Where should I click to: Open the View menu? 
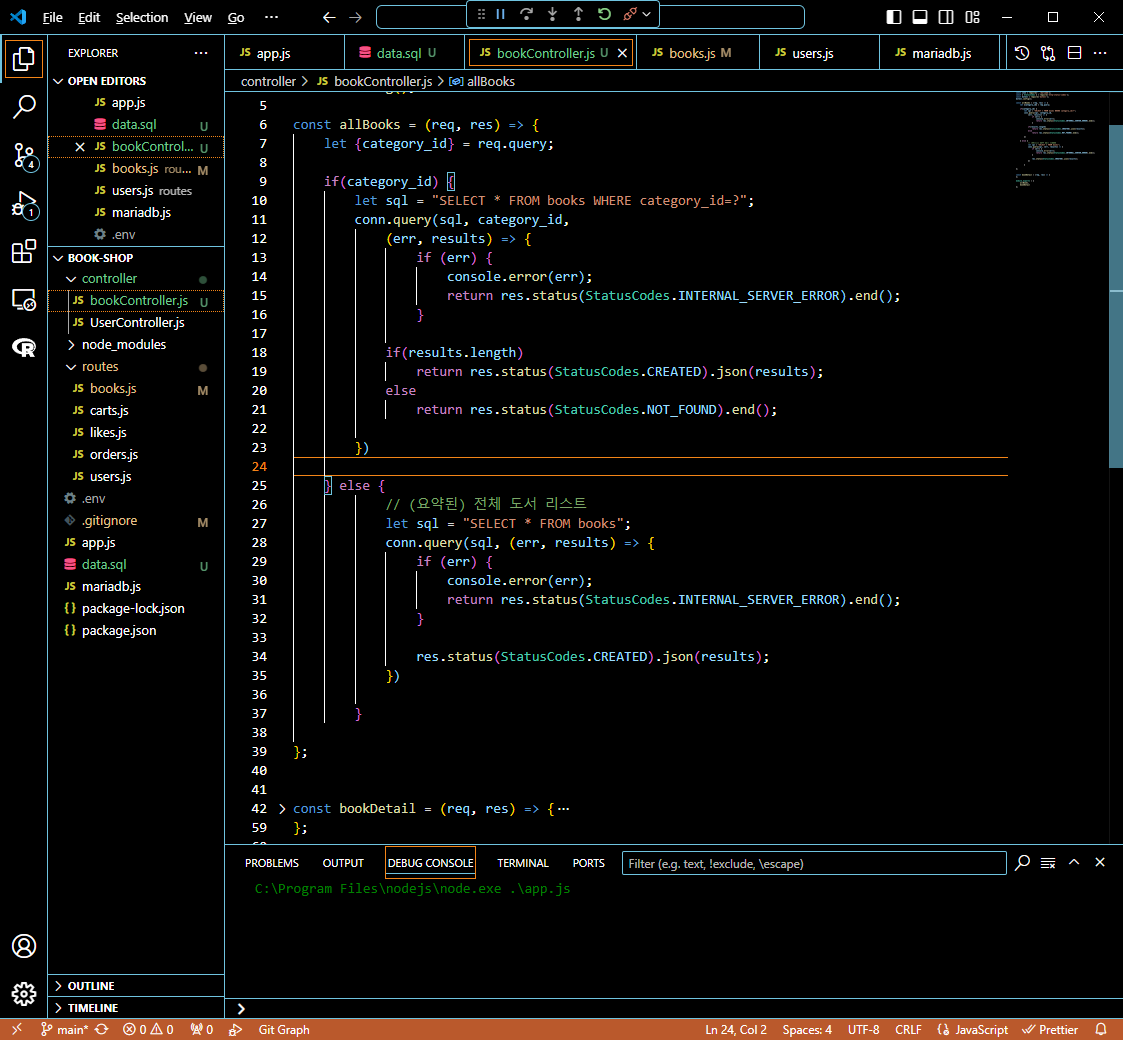[198, 17]
